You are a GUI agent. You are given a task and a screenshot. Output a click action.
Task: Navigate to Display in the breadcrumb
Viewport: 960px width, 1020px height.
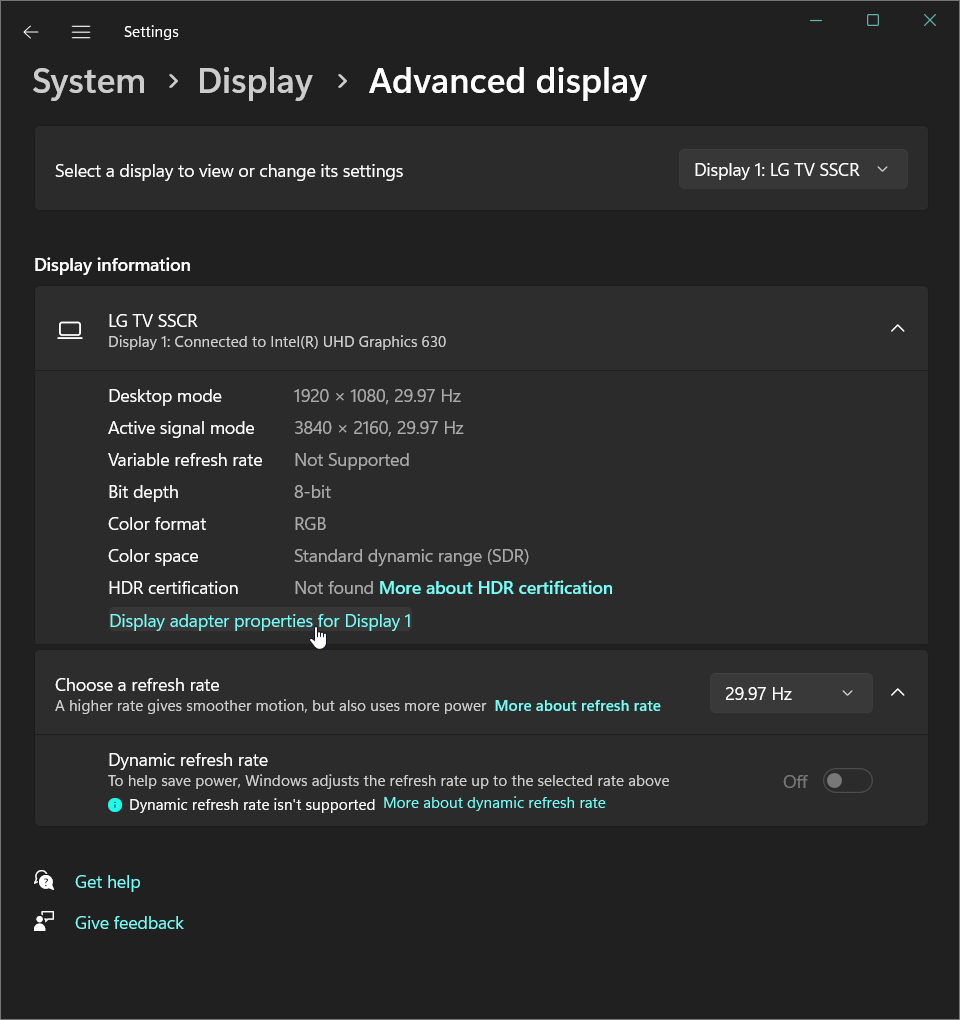(255, 82)
